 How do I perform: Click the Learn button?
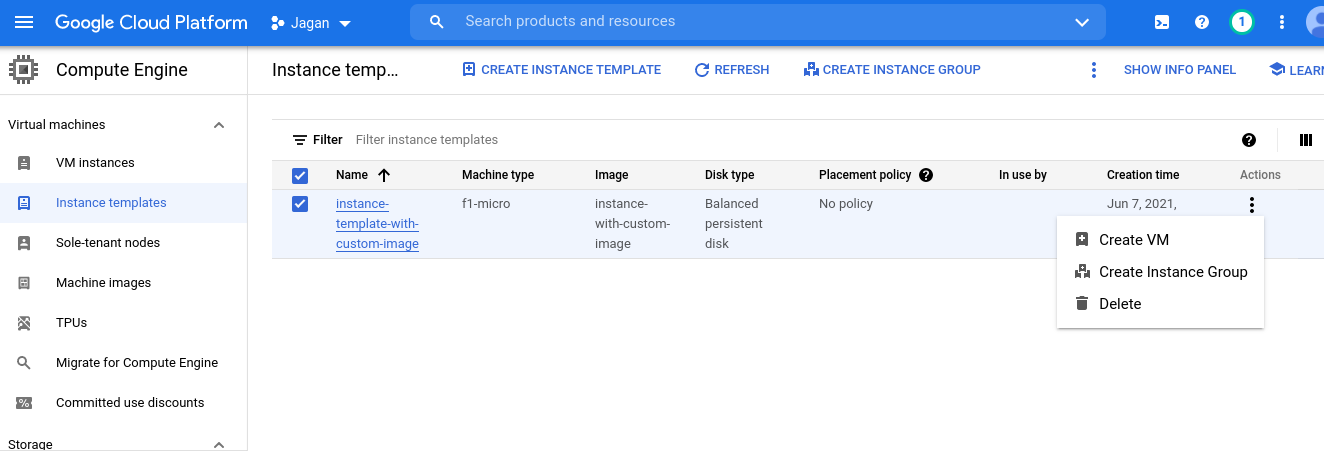pos(1296,70)
